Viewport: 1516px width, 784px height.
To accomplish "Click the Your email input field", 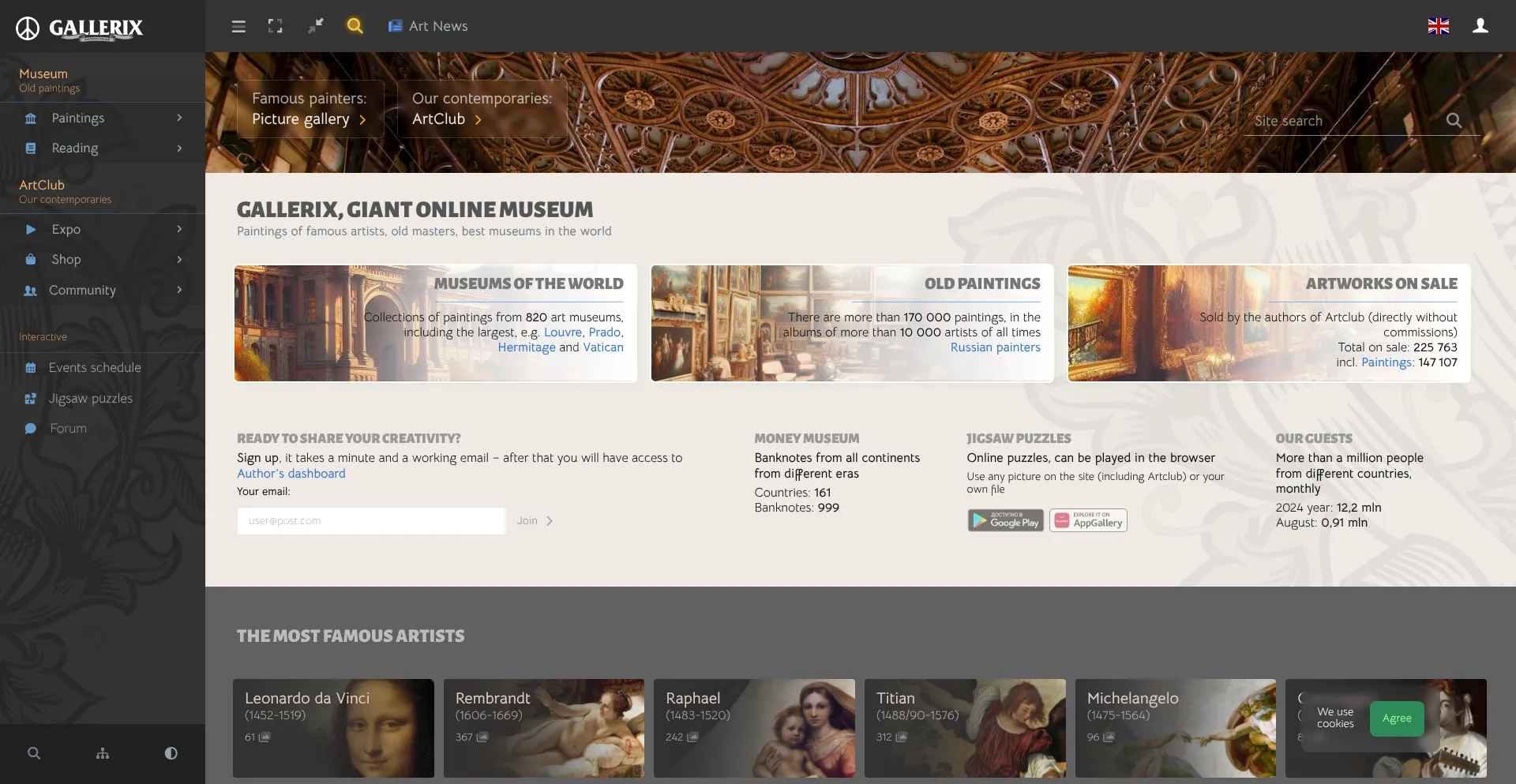I will (x=371, y=521).
